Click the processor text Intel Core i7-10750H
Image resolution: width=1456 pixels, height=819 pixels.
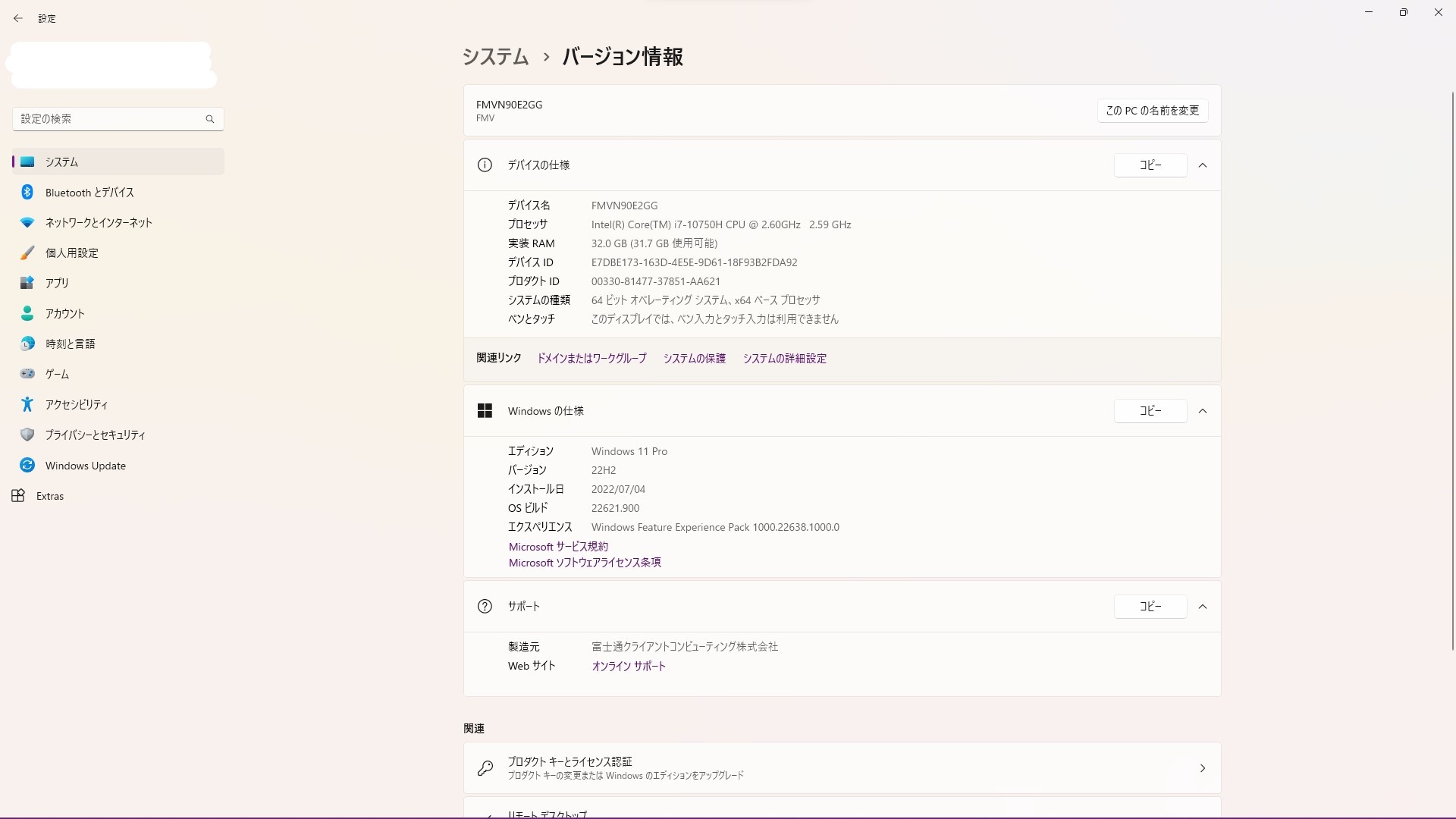click(x=721, y=224)
